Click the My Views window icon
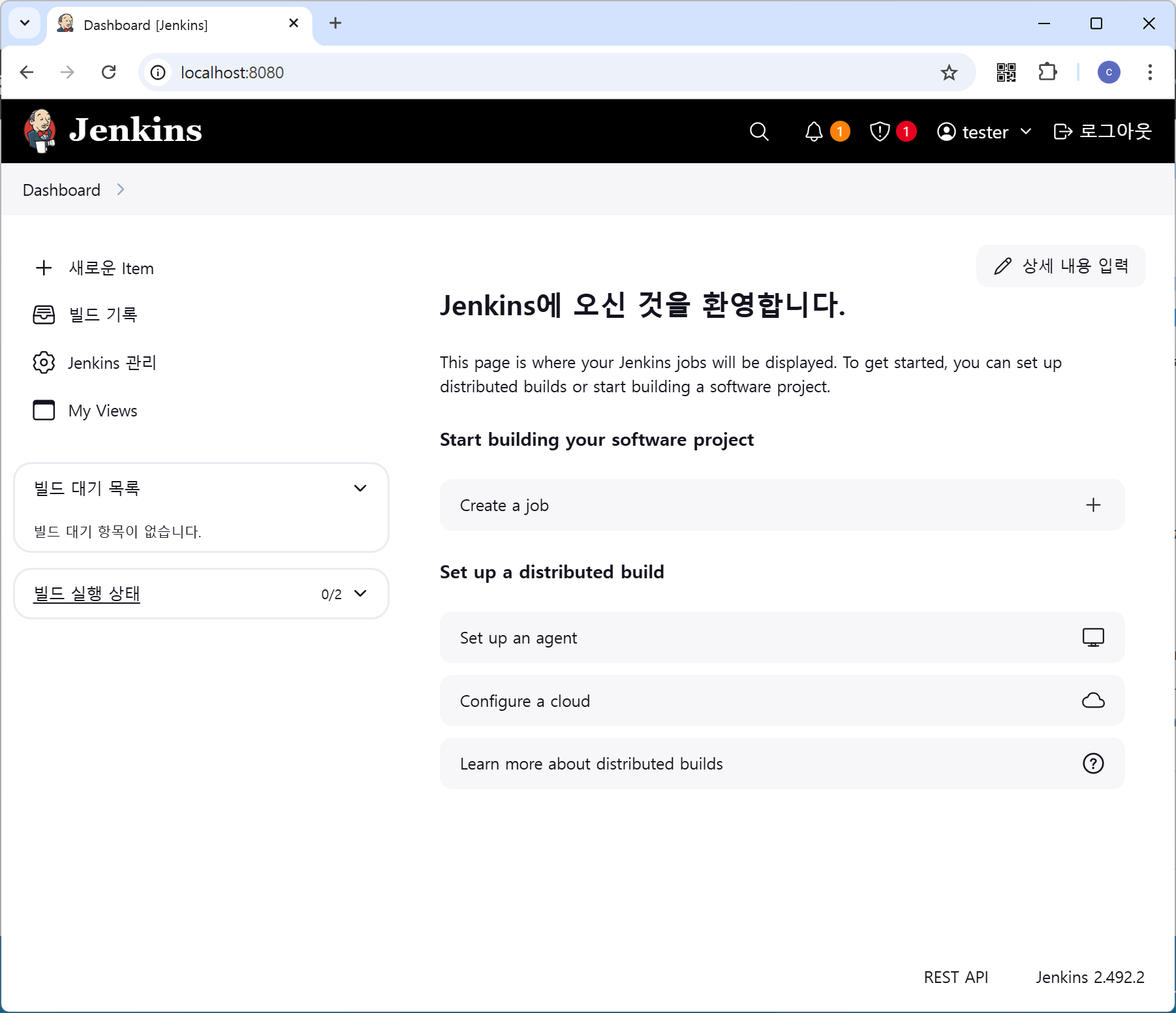Image resolution: width=1176 pixels, height=1013 pixels. click(x=44, y=410)
